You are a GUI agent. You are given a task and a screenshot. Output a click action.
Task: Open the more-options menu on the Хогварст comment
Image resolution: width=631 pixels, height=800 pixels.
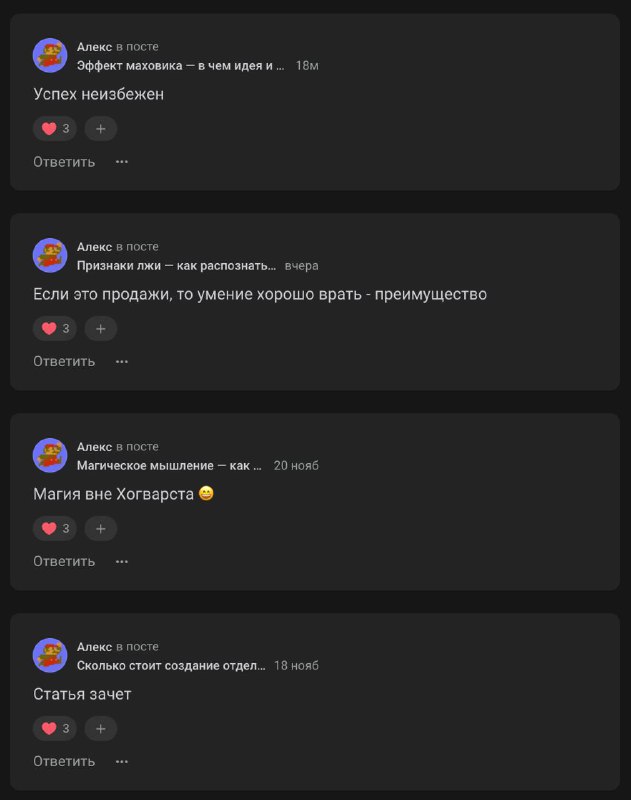(121, 561)
